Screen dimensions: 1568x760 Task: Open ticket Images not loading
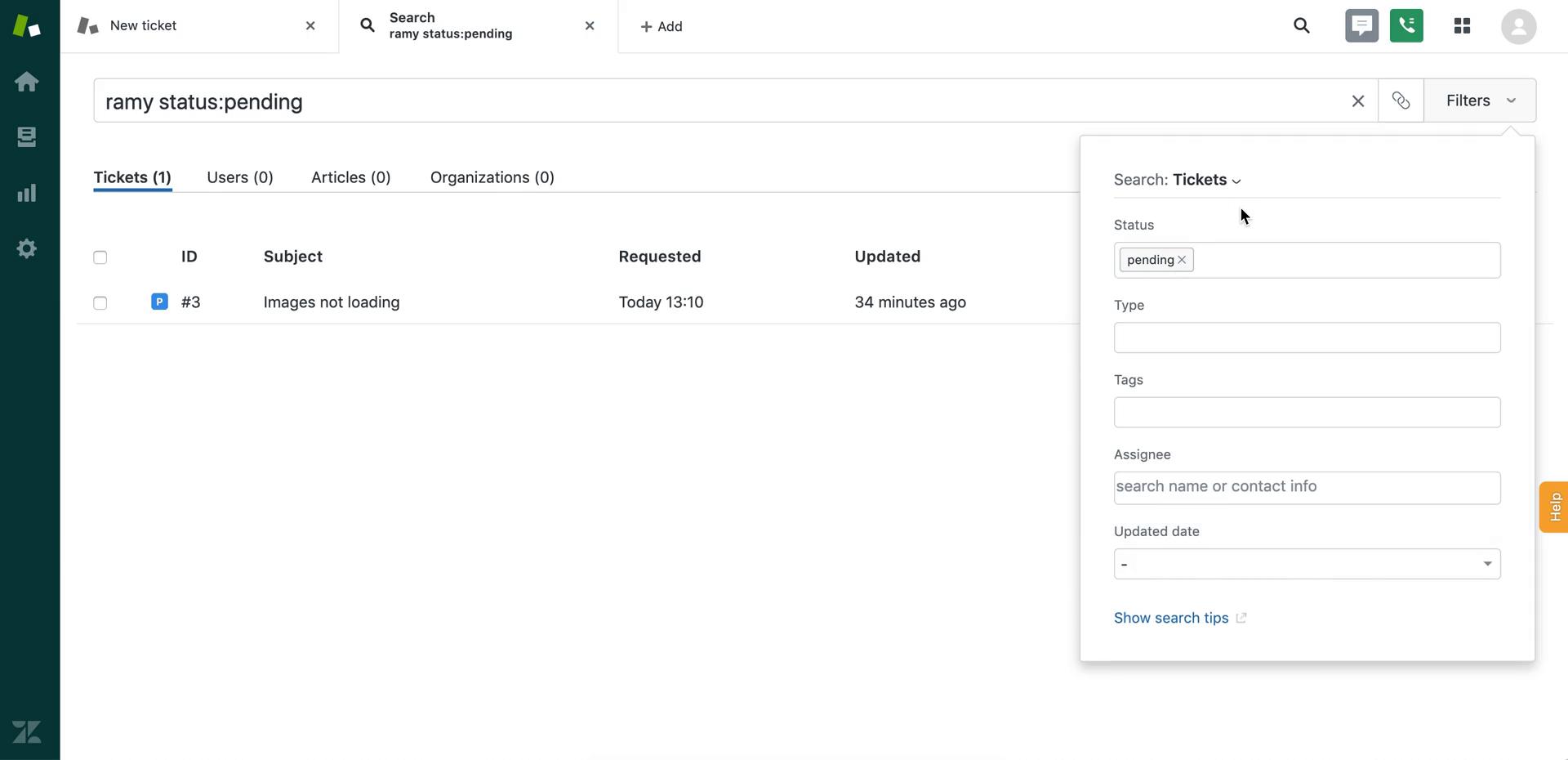(x=332, y=302)
